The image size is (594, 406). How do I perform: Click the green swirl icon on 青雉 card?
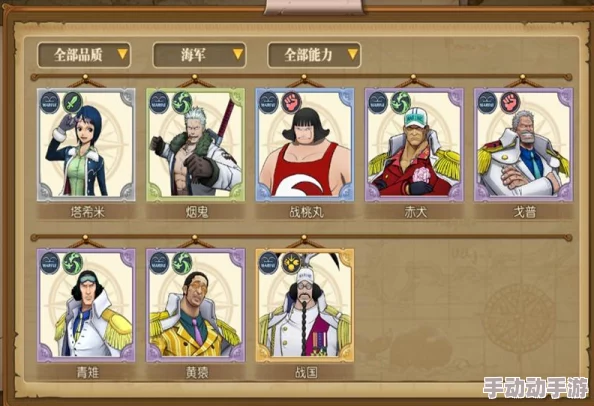(72, 263)
